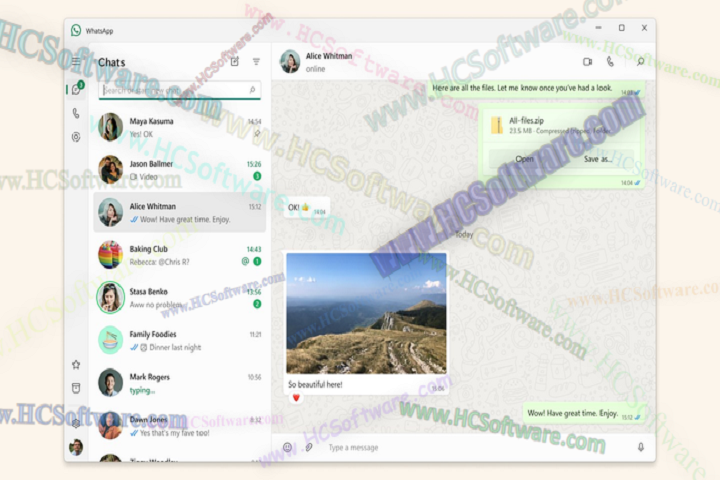Click unread badge on Jason Ballmer

(x=257, y=176)
